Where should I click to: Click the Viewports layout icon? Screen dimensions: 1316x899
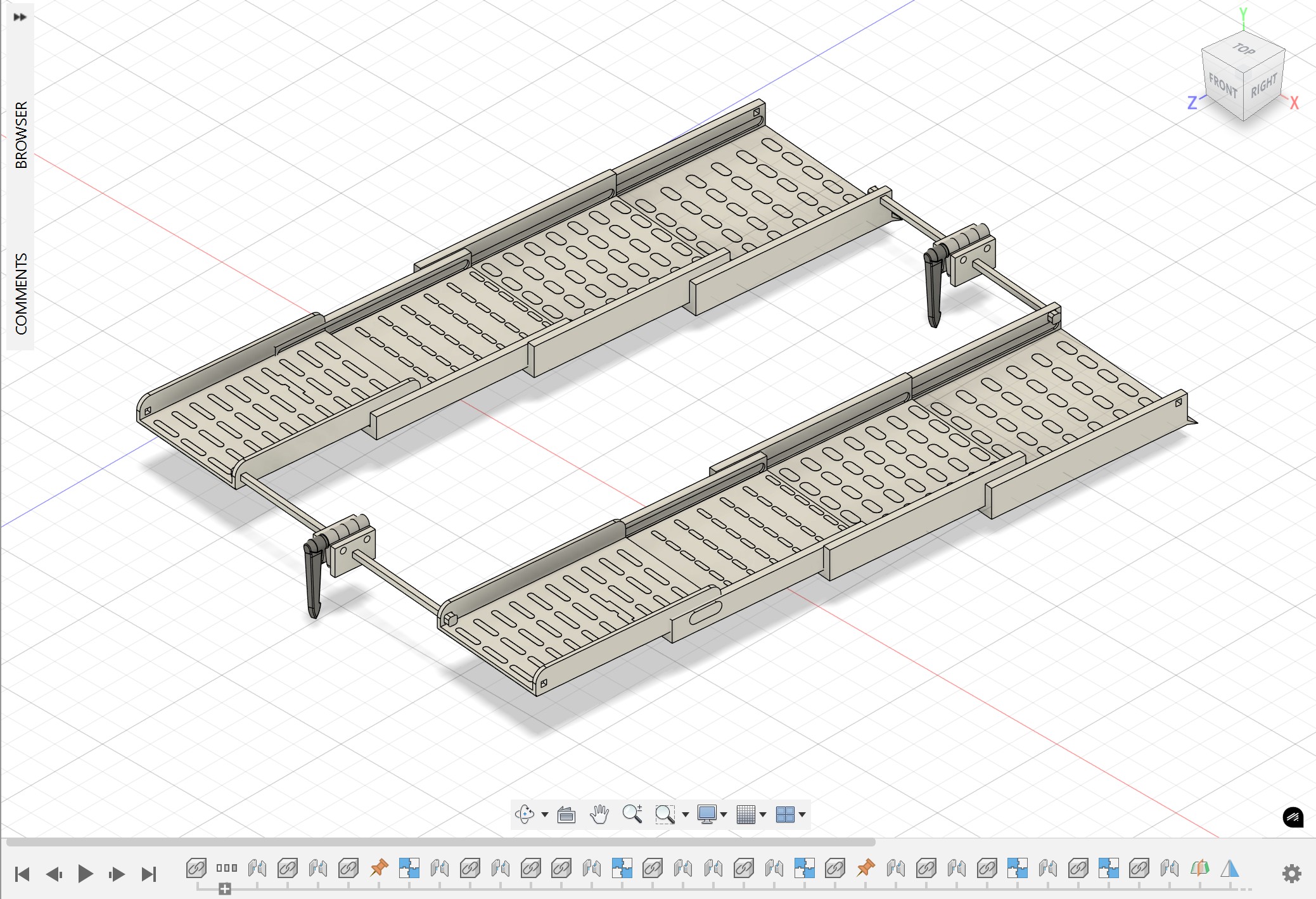click(785, 814)
